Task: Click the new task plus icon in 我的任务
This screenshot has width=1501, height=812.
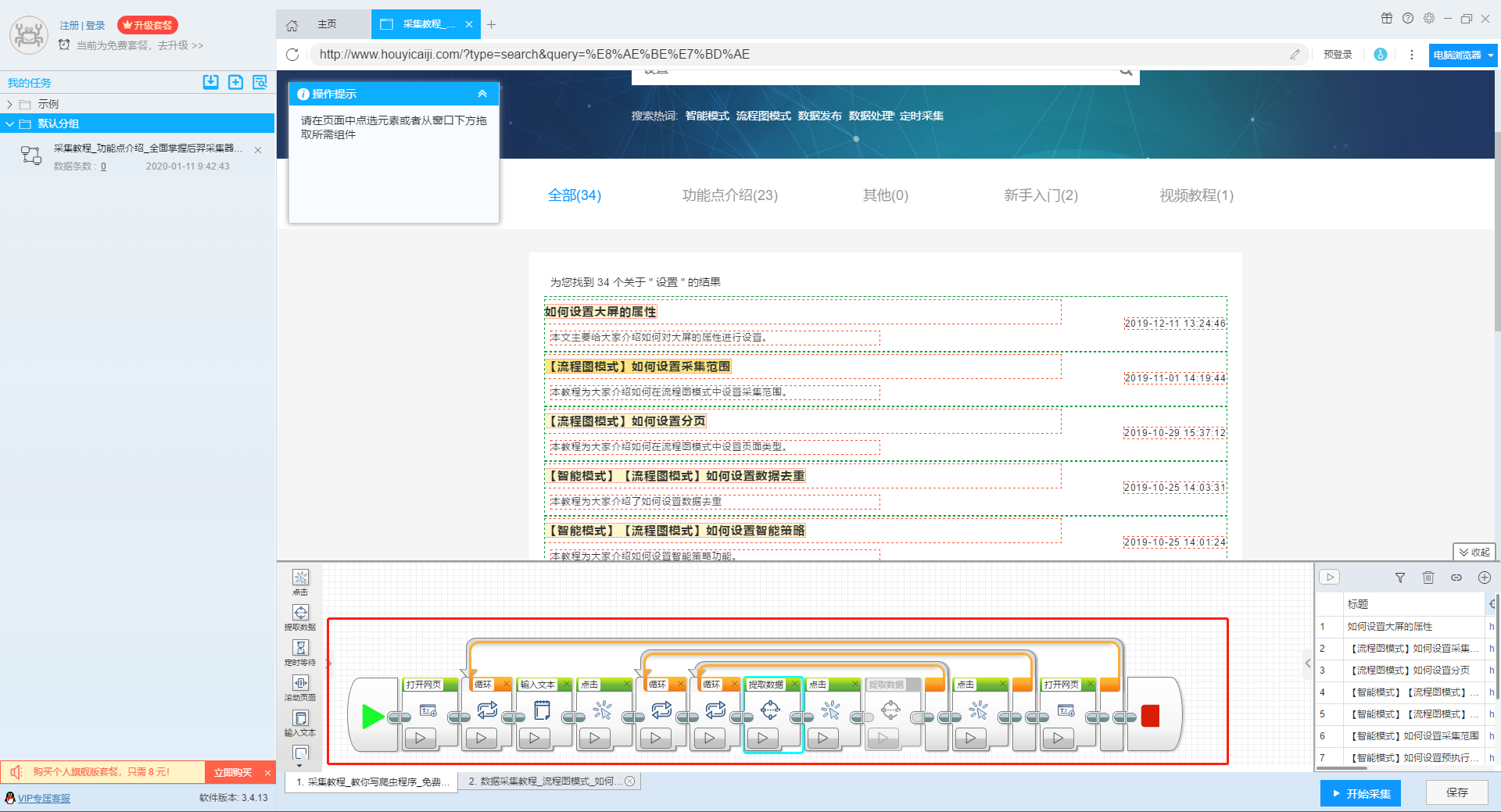Action: [235, 82]
